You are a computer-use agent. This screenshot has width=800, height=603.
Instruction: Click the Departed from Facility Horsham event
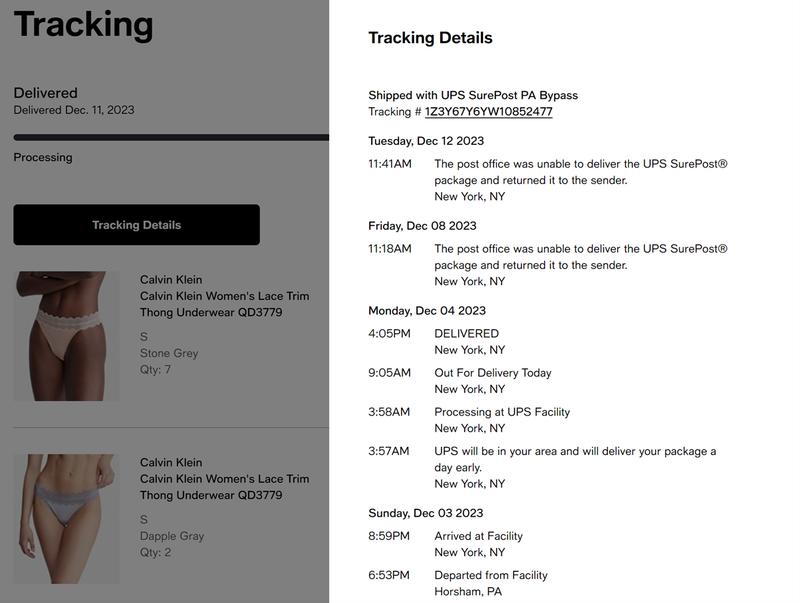click(x=458, y=583)
